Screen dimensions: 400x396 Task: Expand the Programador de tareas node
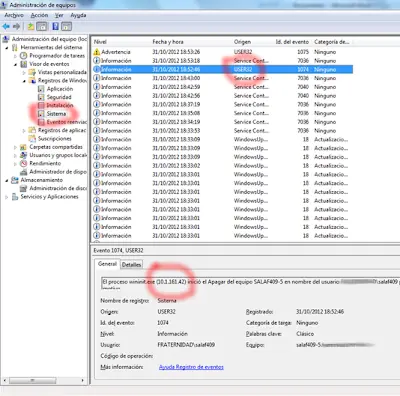point(15,56)
